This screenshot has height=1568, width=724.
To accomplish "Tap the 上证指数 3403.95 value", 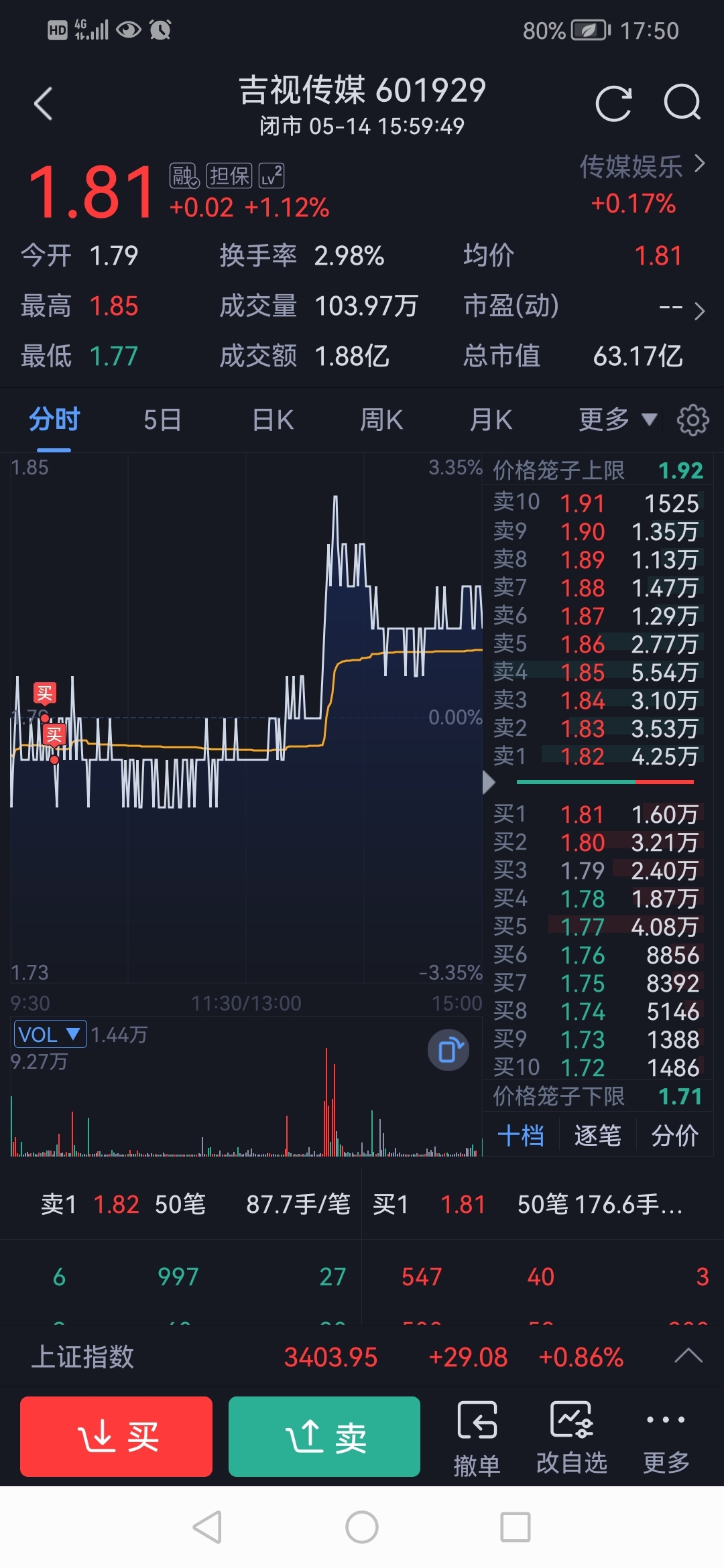I will (x=330, y=1357).
